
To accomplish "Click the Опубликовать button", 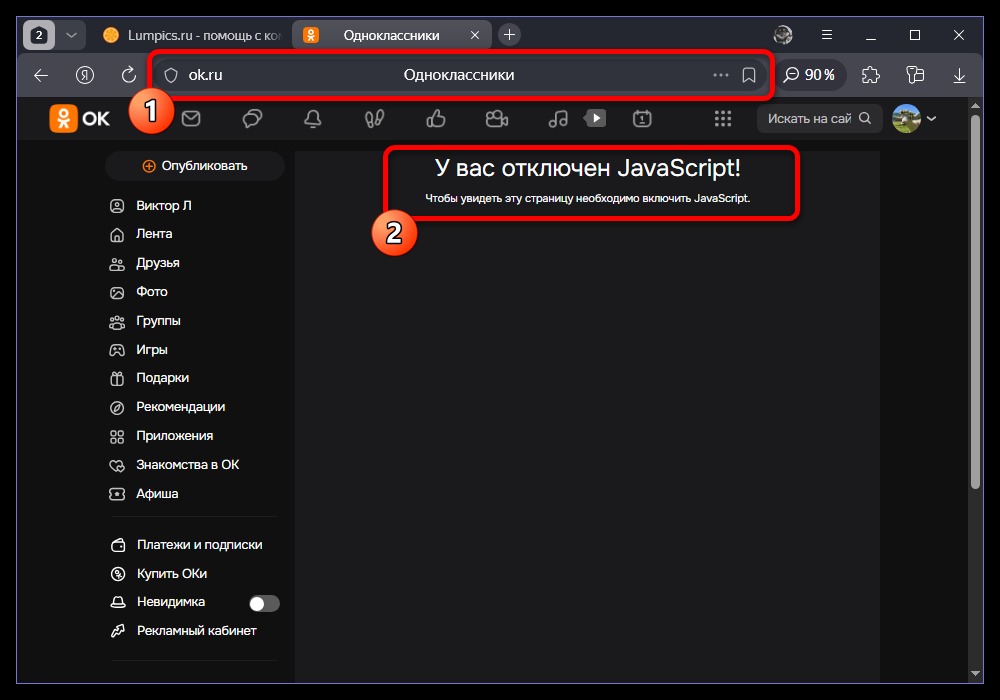I will coord(195,166).
